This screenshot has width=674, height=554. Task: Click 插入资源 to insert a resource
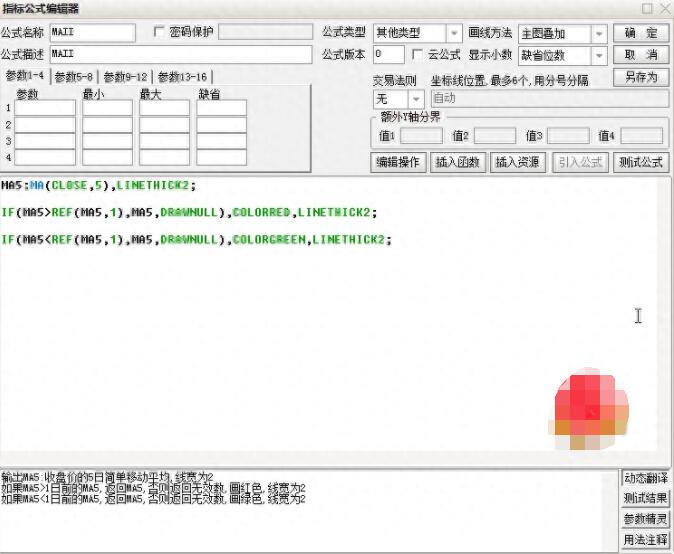click(518, 162)
